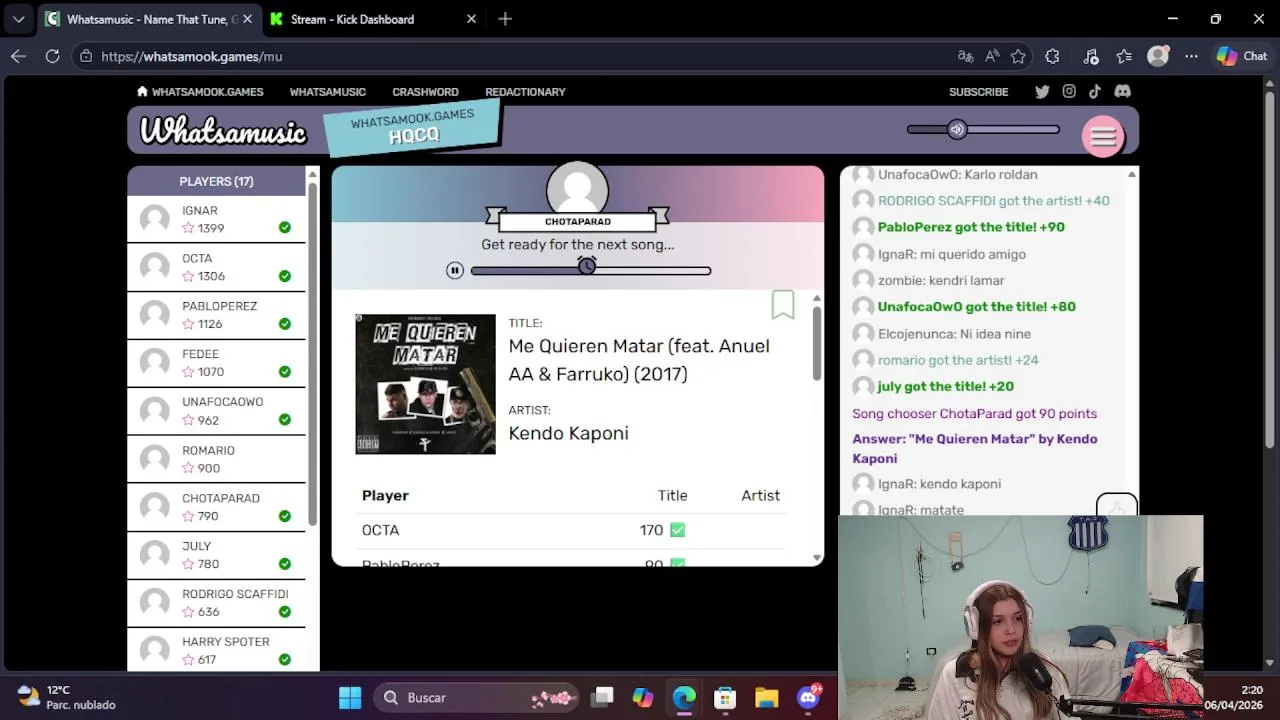
Task: Click the HQCQ room banner
Action: pos(412,127)
